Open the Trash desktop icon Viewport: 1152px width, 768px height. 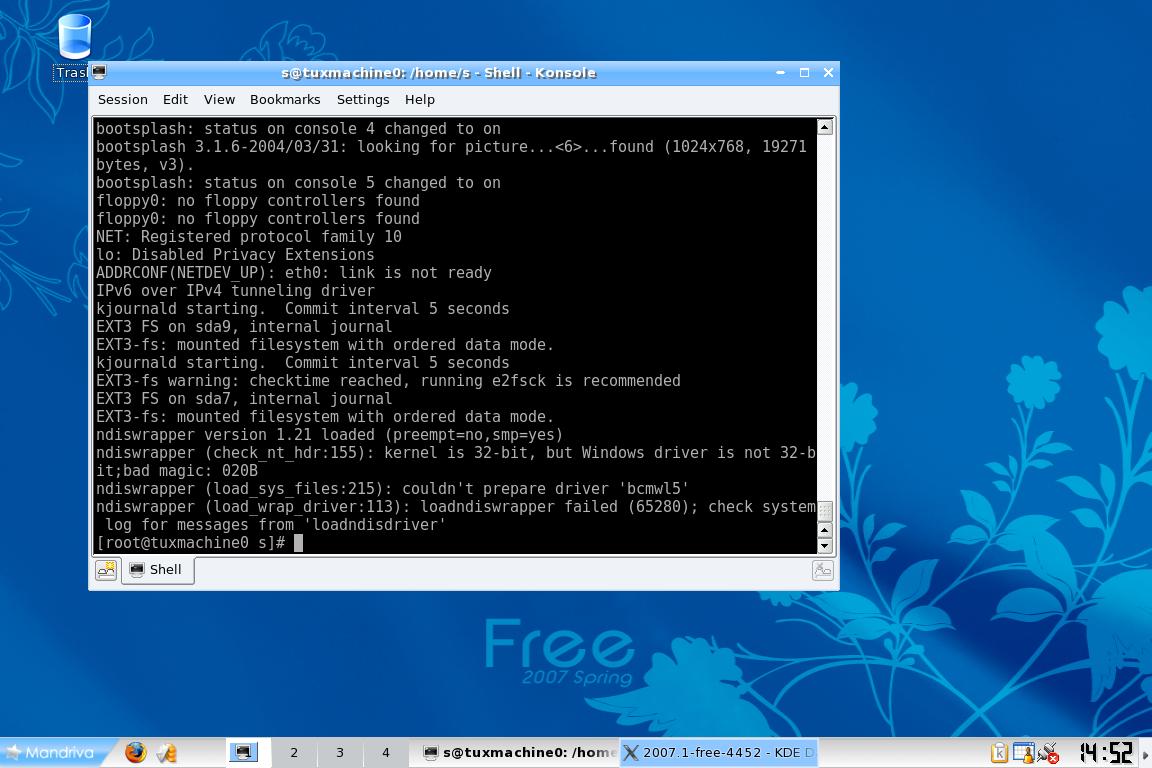(74, 46)
